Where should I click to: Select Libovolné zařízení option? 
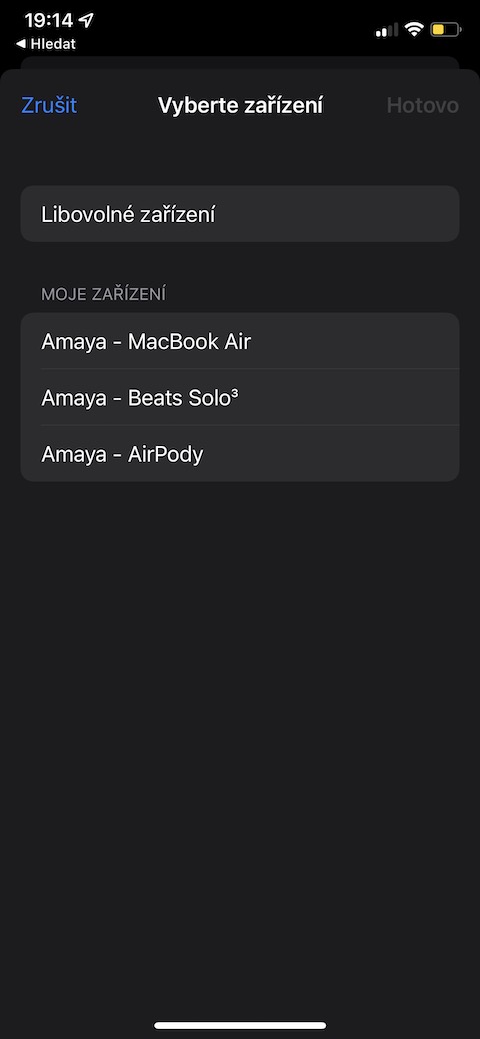(240, 214)
